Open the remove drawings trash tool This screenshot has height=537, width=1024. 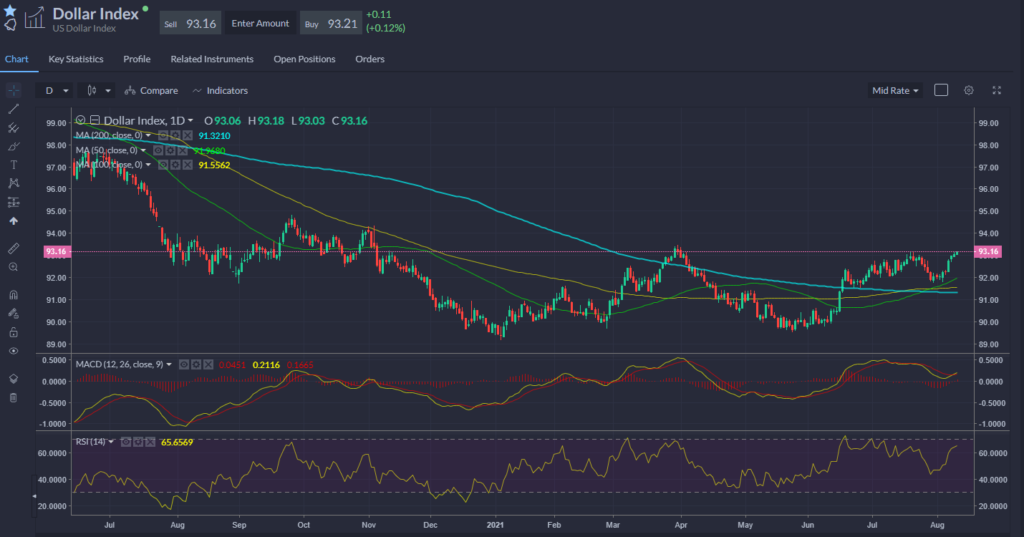coord(14,398)
